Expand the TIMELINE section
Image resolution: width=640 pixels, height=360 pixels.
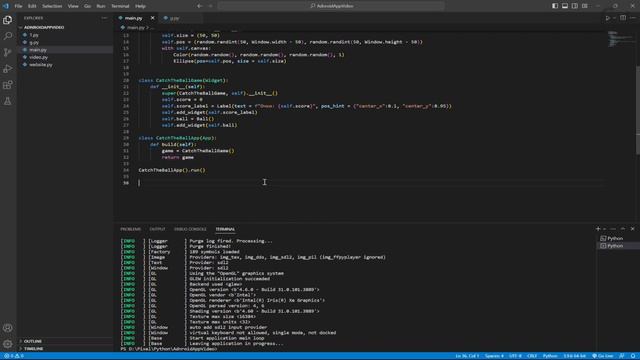click(x=33, y=349)
